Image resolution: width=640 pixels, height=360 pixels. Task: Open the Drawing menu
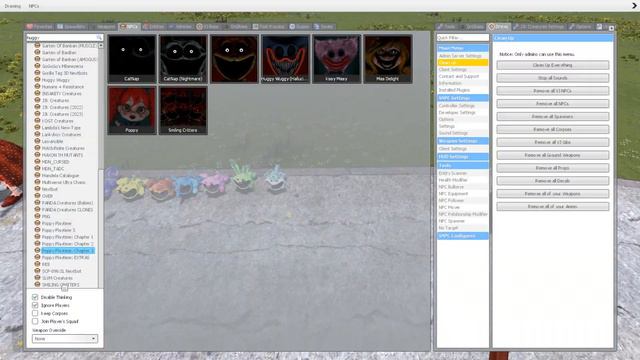tap(13, 6)
